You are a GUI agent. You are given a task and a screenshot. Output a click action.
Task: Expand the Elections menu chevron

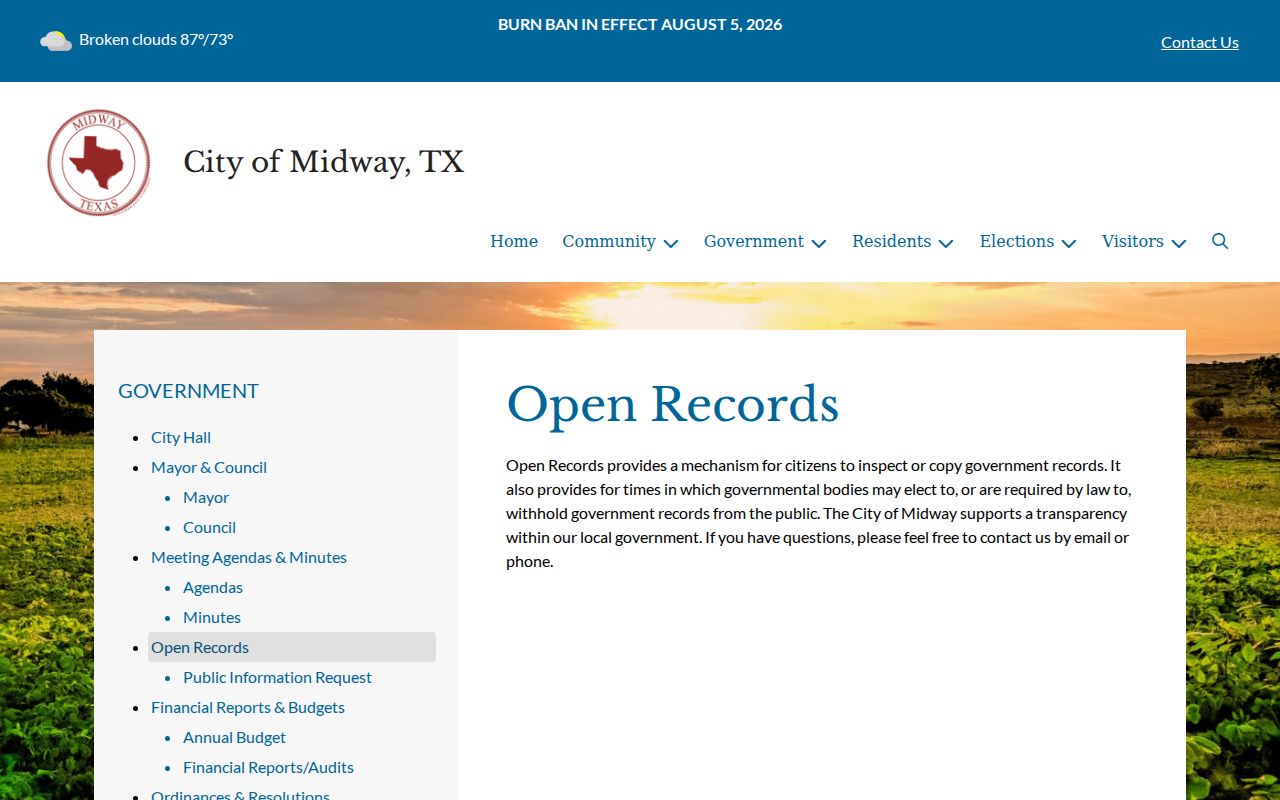point(1069,243)
